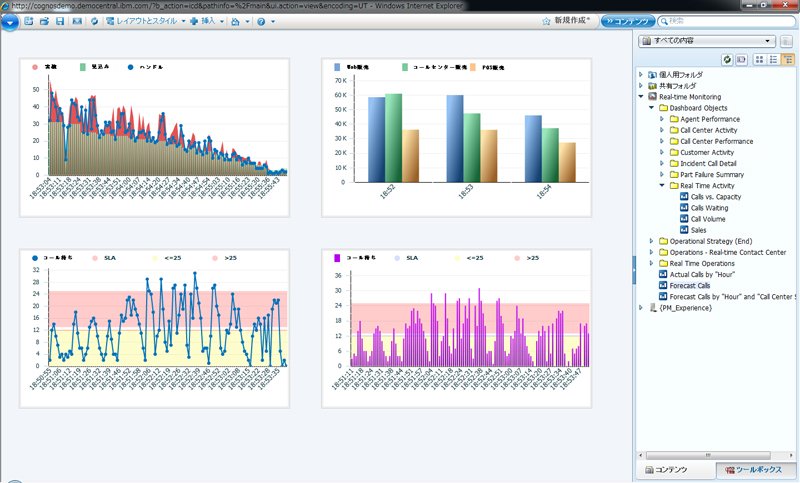
Task: Click the email envelope toolbar icon
Action: [77, 21]
